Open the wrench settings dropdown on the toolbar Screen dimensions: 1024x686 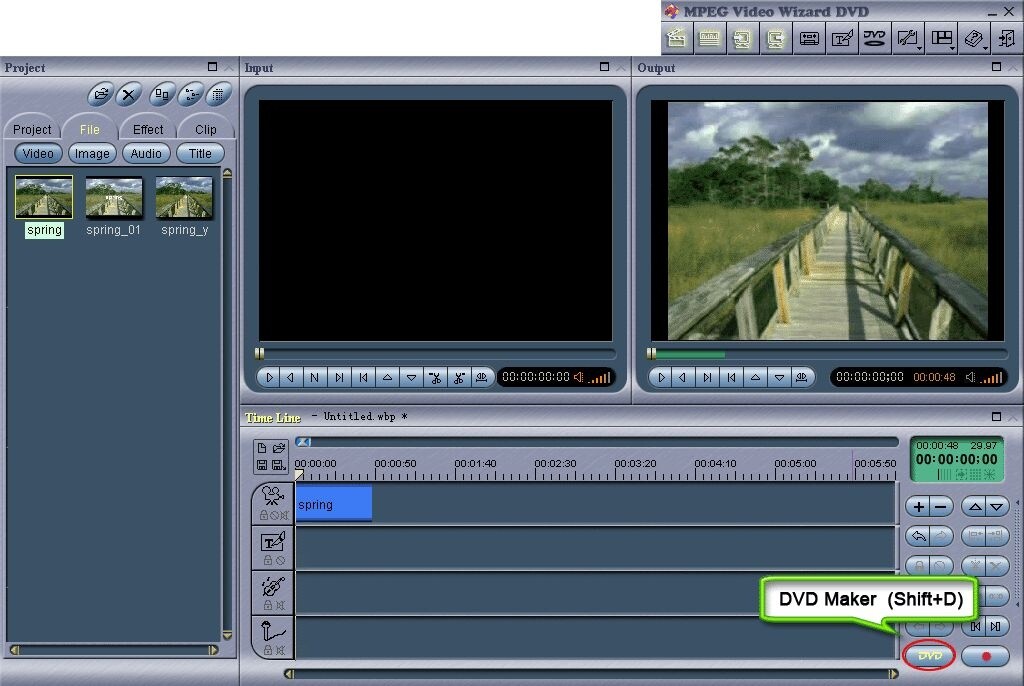coord(907,38)
